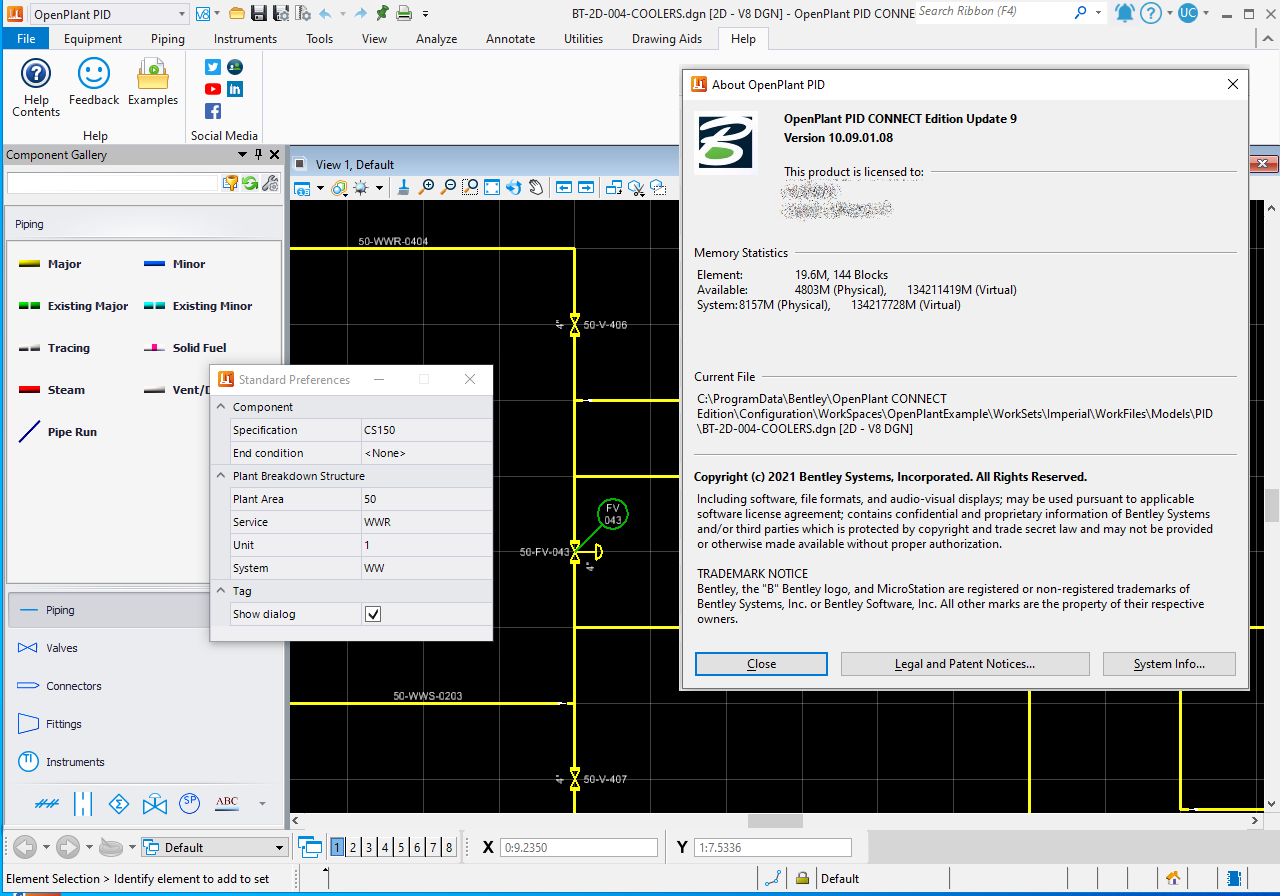Screen dimensions: 1280x896
Task: Open Help Contents from the ribbon
Action: tap(36, 87)
